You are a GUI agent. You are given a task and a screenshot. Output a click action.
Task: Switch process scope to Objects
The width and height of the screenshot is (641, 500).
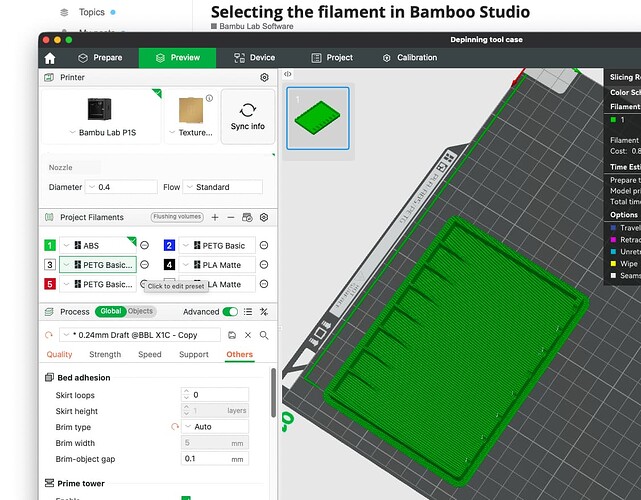[x=140, y=311]
